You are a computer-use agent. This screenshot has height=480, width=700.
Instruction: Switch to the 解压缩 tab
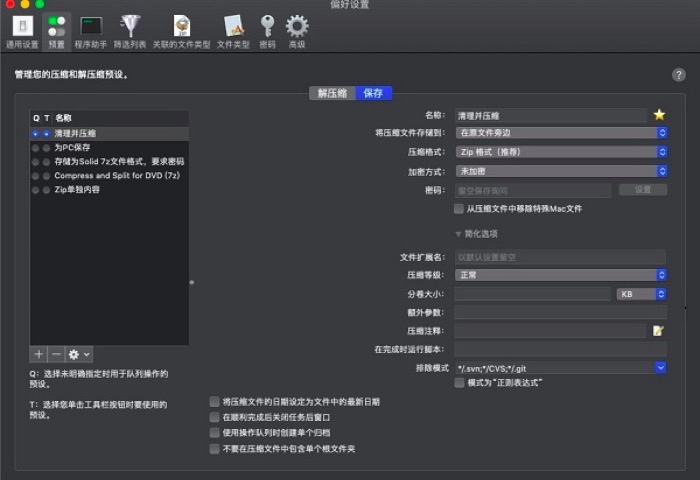(x=332, y=93)
